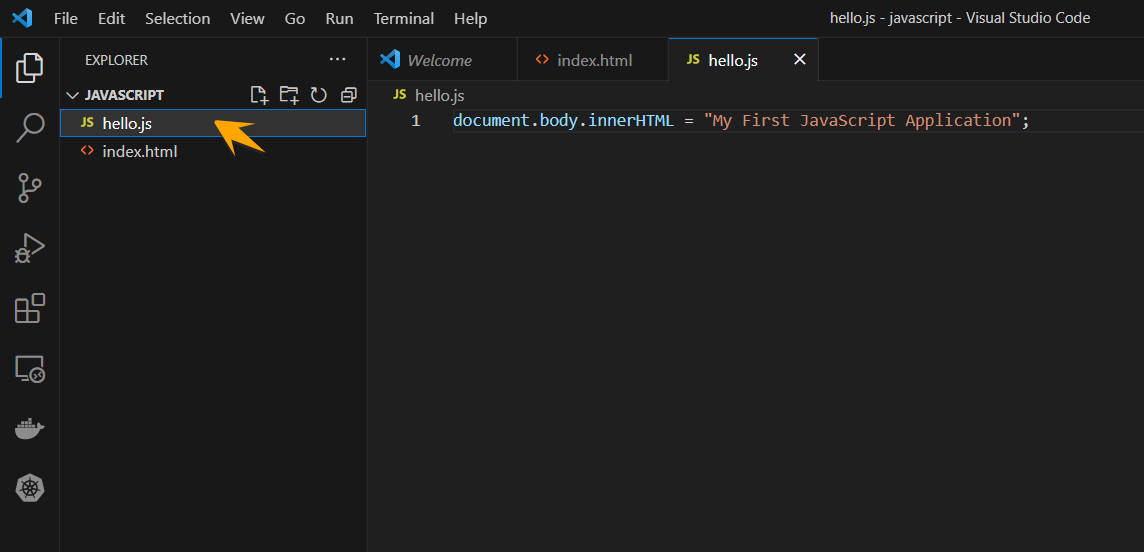The image size is (1144, 552).
Task: Switch to the Welcome tab
Action: tap(442, 60)
